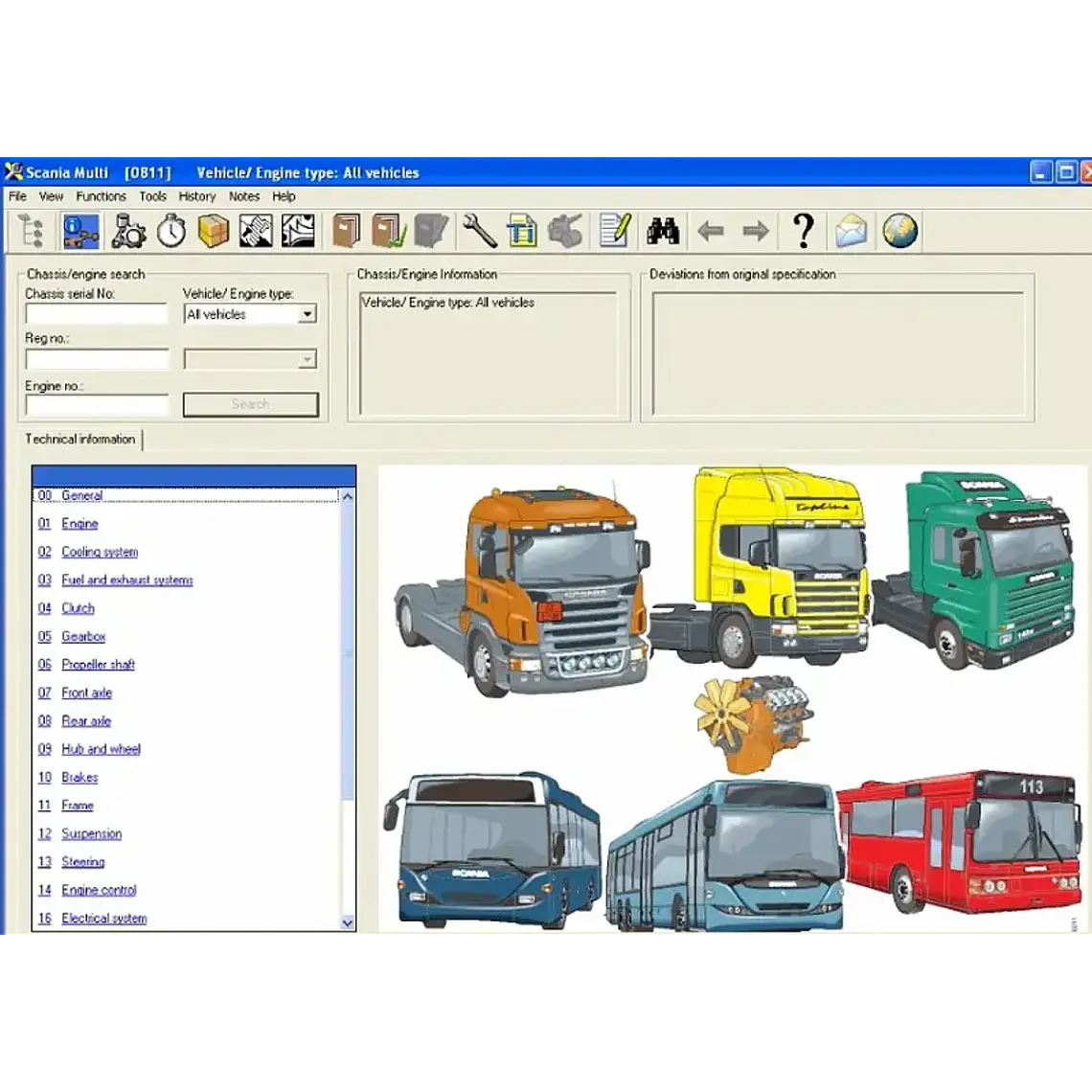This screenshot has width=1092, height=1092.
Task: Click the list scrollbar down arrow
Action: [348, 923]
